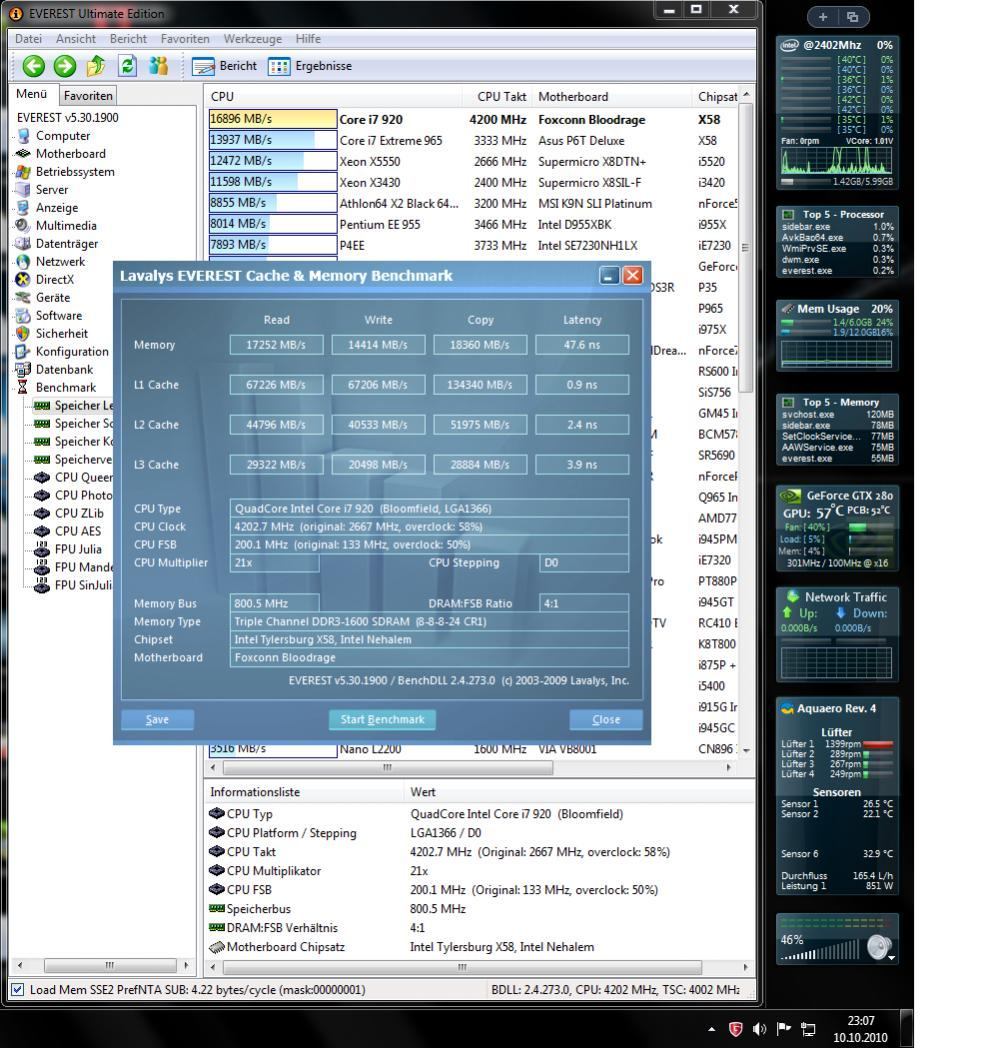This screenshot has width=1007, height=1048.
Task: Click the GeForce GTX 280 gadget icon
Action: point(790,496)
